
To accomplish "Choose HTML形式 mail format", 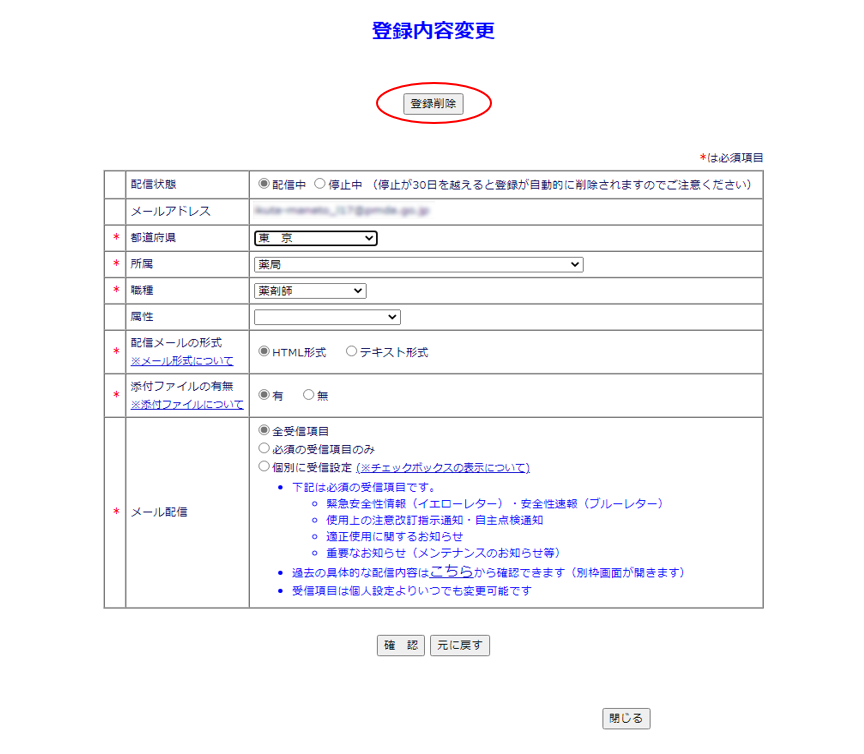I will click(264, 351).
